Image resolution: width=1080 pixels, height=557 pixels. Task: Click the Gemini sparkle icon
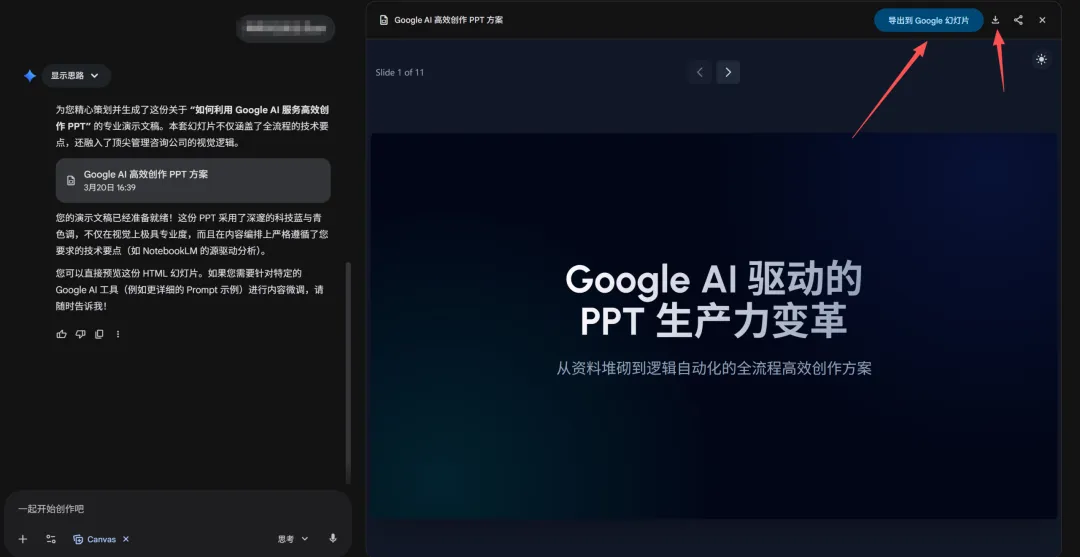30,76
